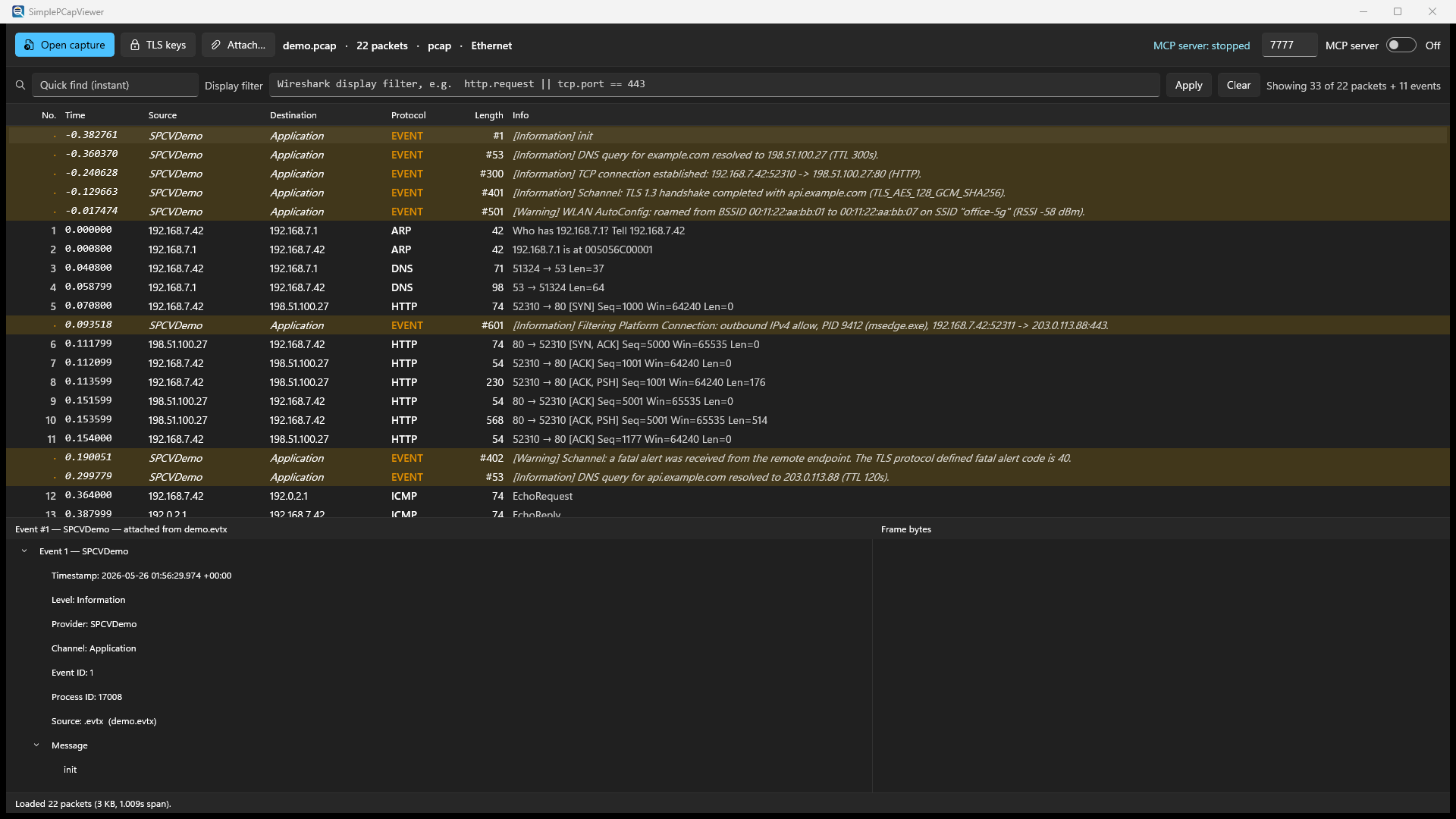Collapse the Event 1 — SPCVDemo node
The width and height of the screenshot is (1456, 819).
click(x=24, y=551)
